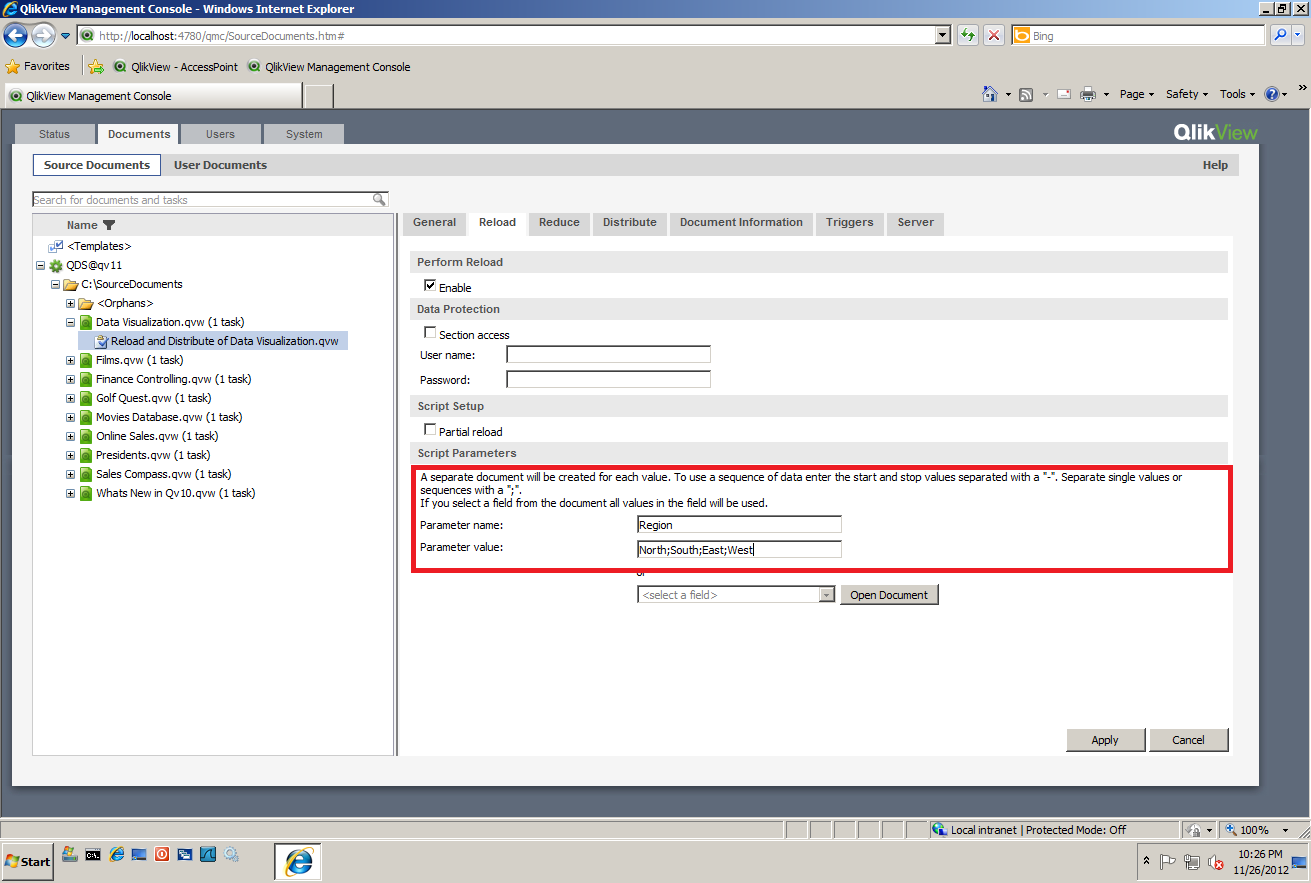
Task: Open the Page menu dropdown
Action: coord(1136,94)
